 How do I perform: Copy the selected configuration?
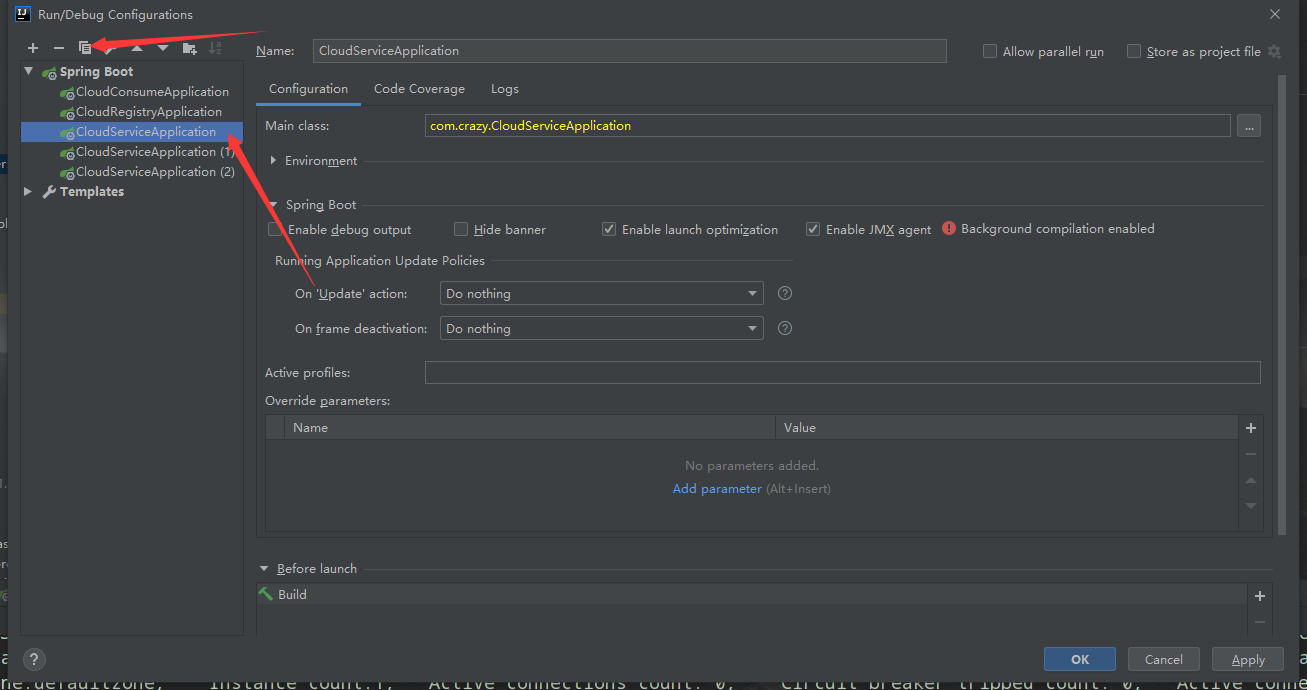(x=85, y=48)
